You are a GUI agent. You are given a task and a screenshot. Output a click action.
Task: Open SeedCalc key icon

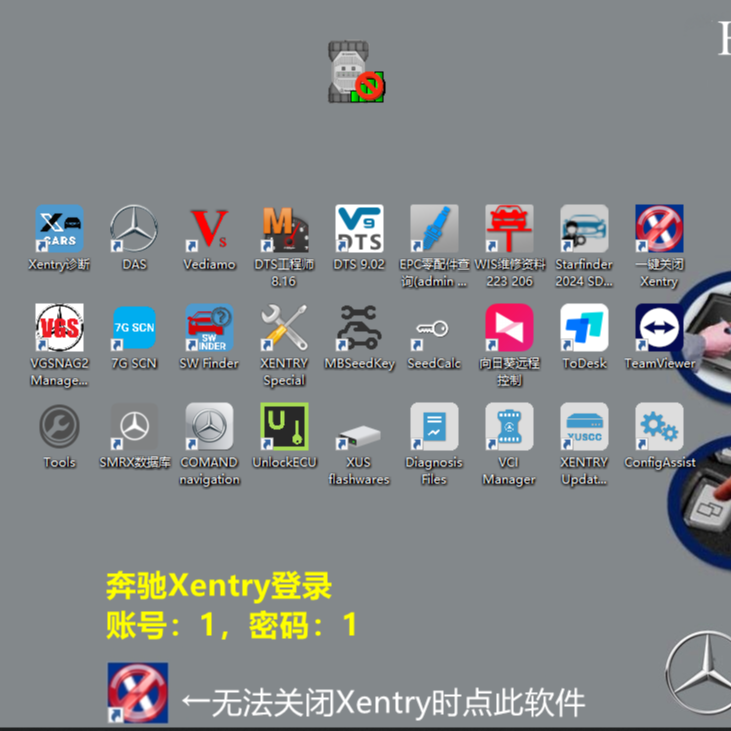(x=434, y=329)
